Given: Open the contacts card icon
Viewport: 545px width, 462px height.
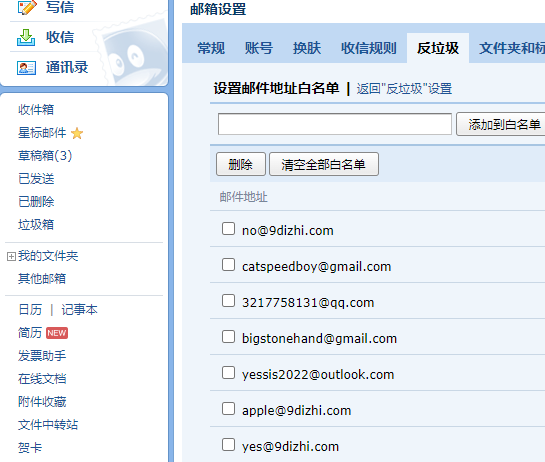Looking at the screenshot, I should (26, 67).
